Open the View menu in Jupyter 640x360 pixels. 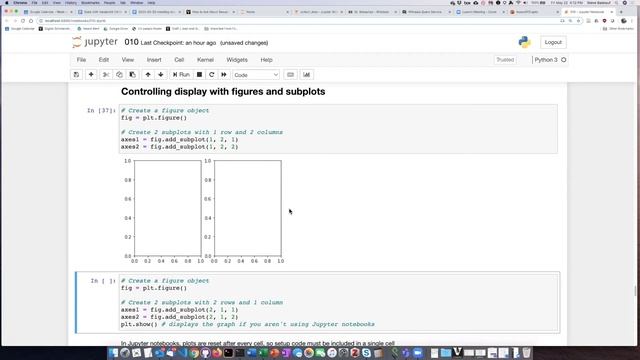[x=128, y=60]
